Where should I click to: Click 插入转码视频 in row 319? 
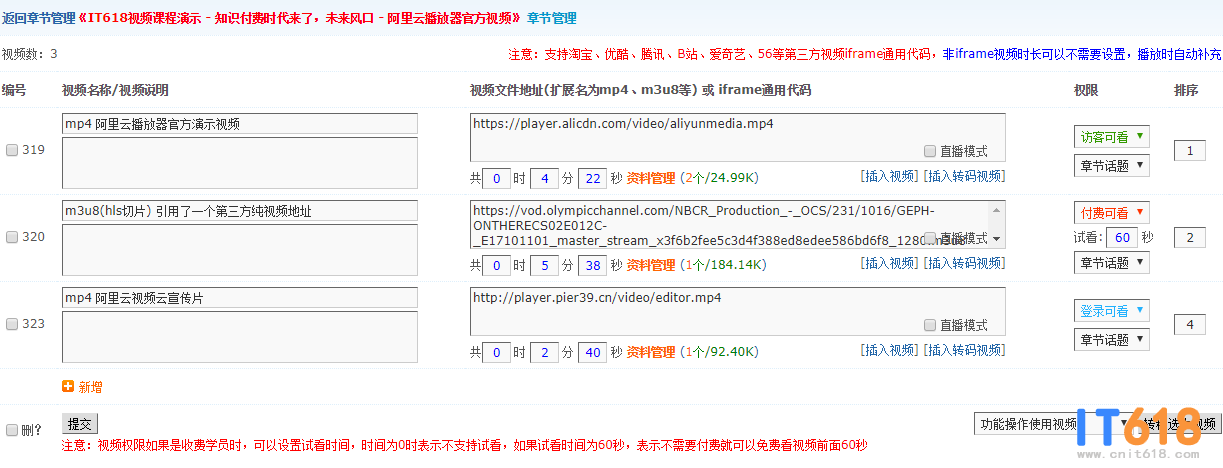964,176
